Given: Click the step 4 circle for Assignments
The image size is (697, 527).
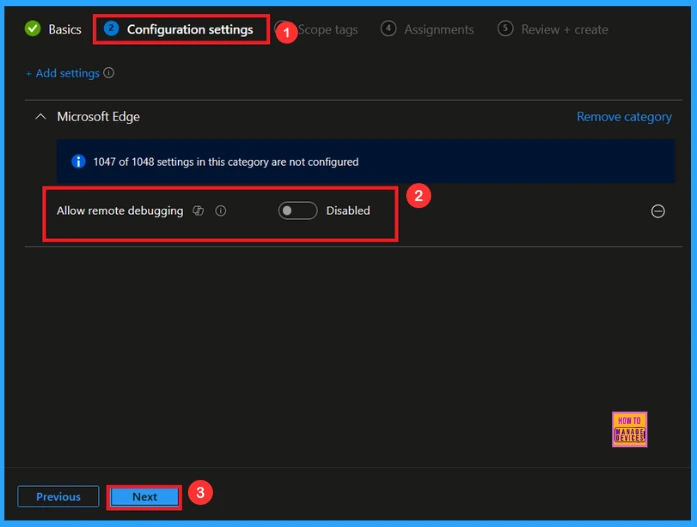Looking at the screenshot, I should pos(389,28).
